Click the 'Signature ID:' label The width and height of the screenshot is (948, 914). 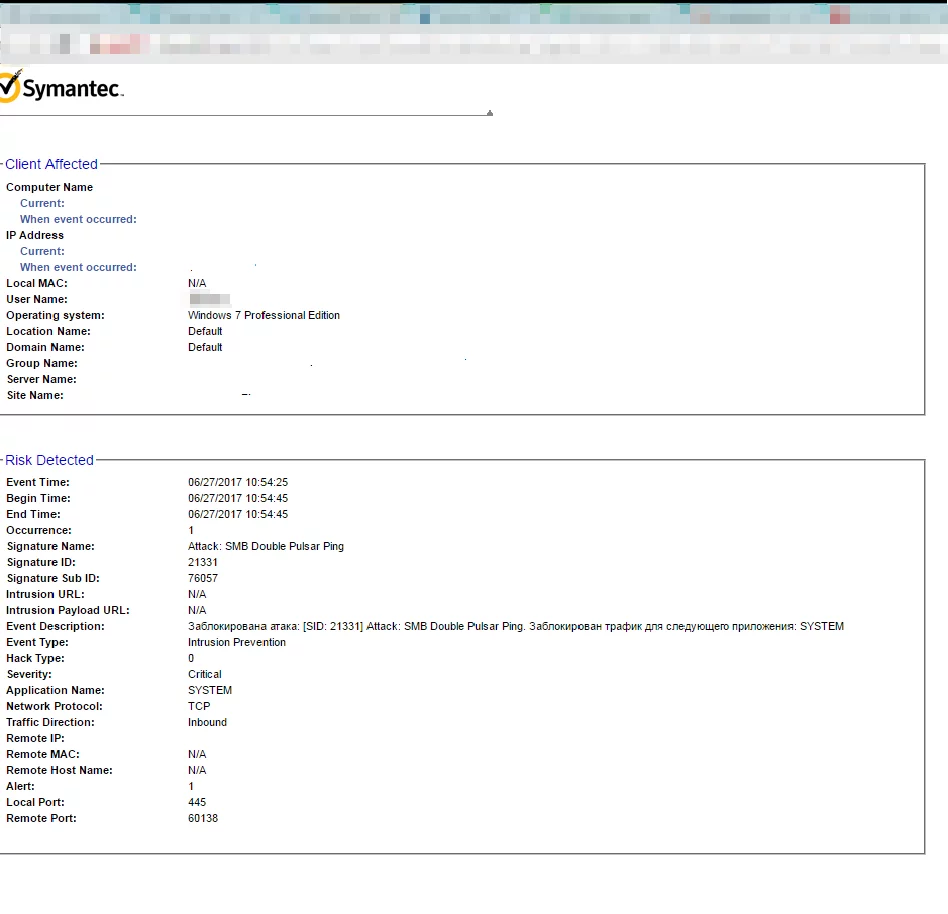coord(41,562)
